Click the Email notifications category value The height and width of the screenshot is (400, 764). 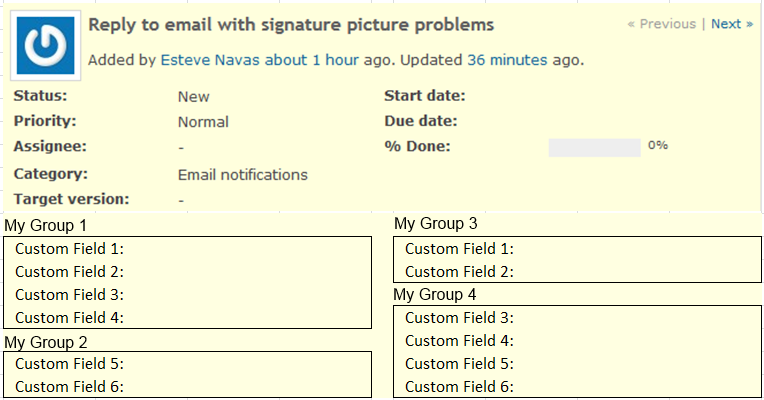click(x=243, y=175)
